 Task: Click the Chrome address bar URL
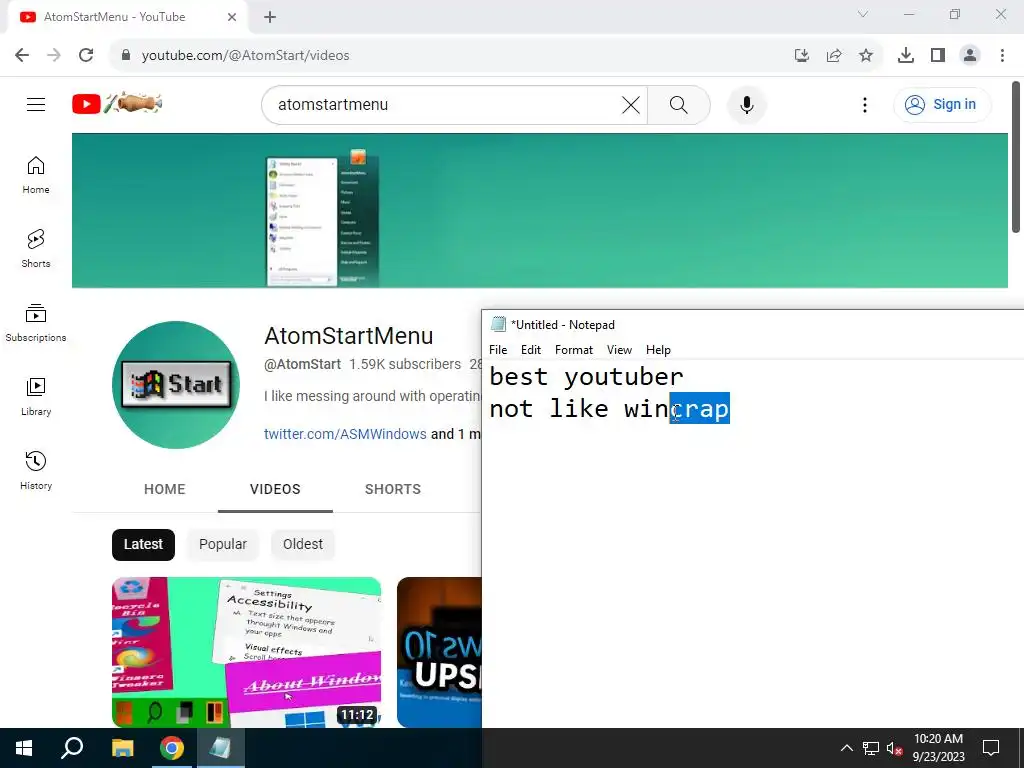(246, 56)
